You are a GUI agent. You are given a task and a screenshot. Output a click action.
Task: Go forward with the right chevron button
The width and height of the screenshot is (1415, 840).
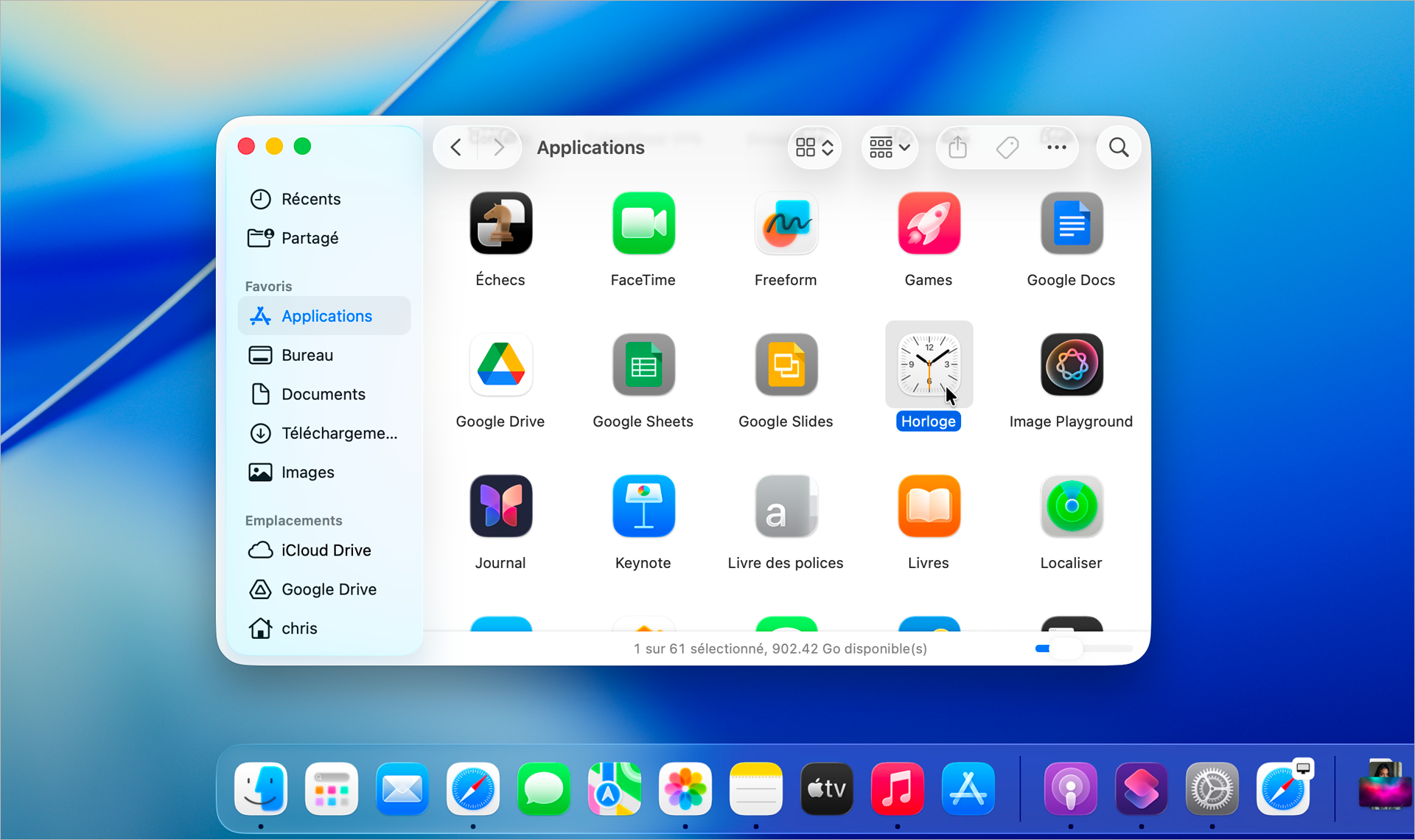coord(499,147)
